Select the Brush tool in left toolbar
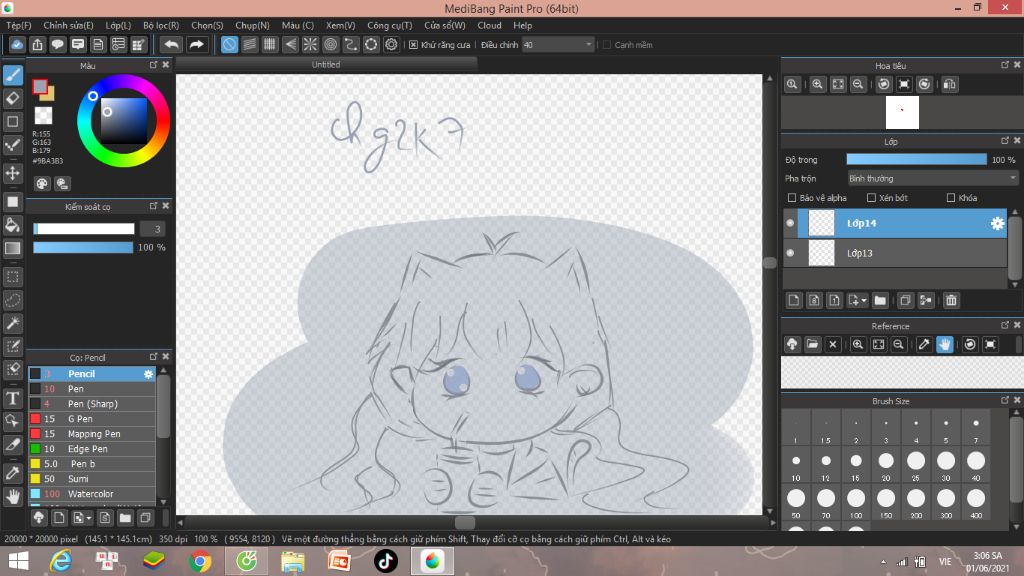This screenshot has height=576, width=1024. (x=13, y=75)
